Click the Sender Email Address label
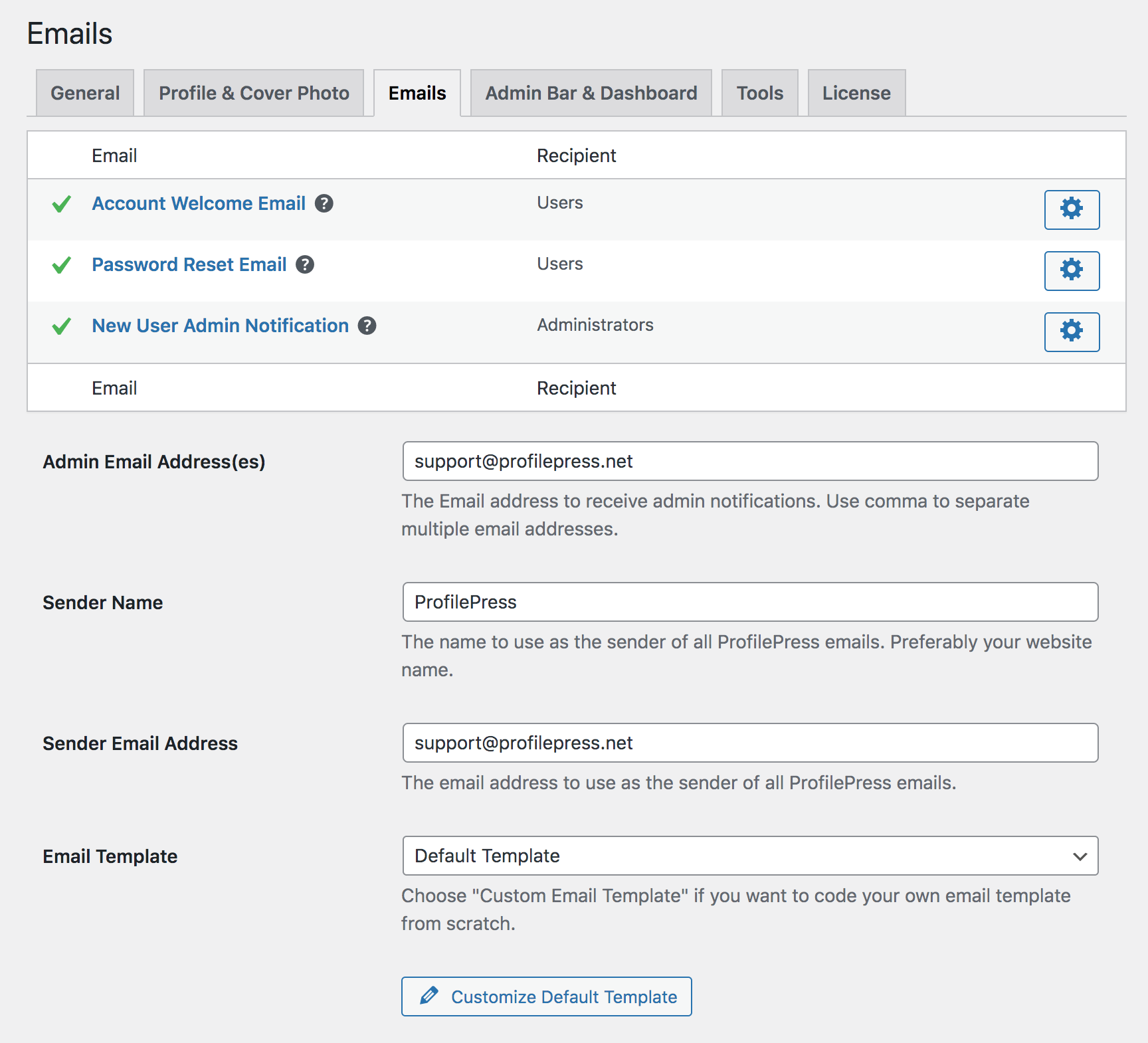The height and width of the screenshot is (1043, 1148). point(140,743)
